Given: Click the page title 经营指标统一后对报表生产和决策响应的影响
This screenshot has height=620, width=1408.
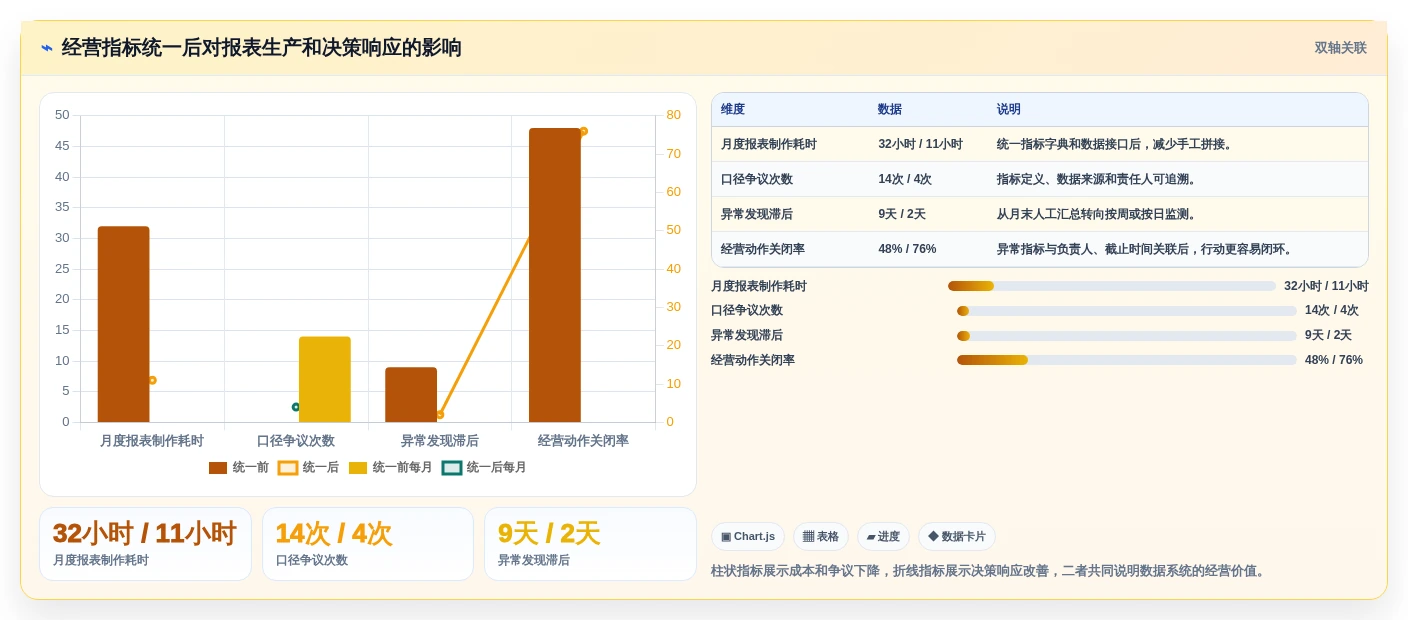Looking at the screenshot, I should [261, 48].
